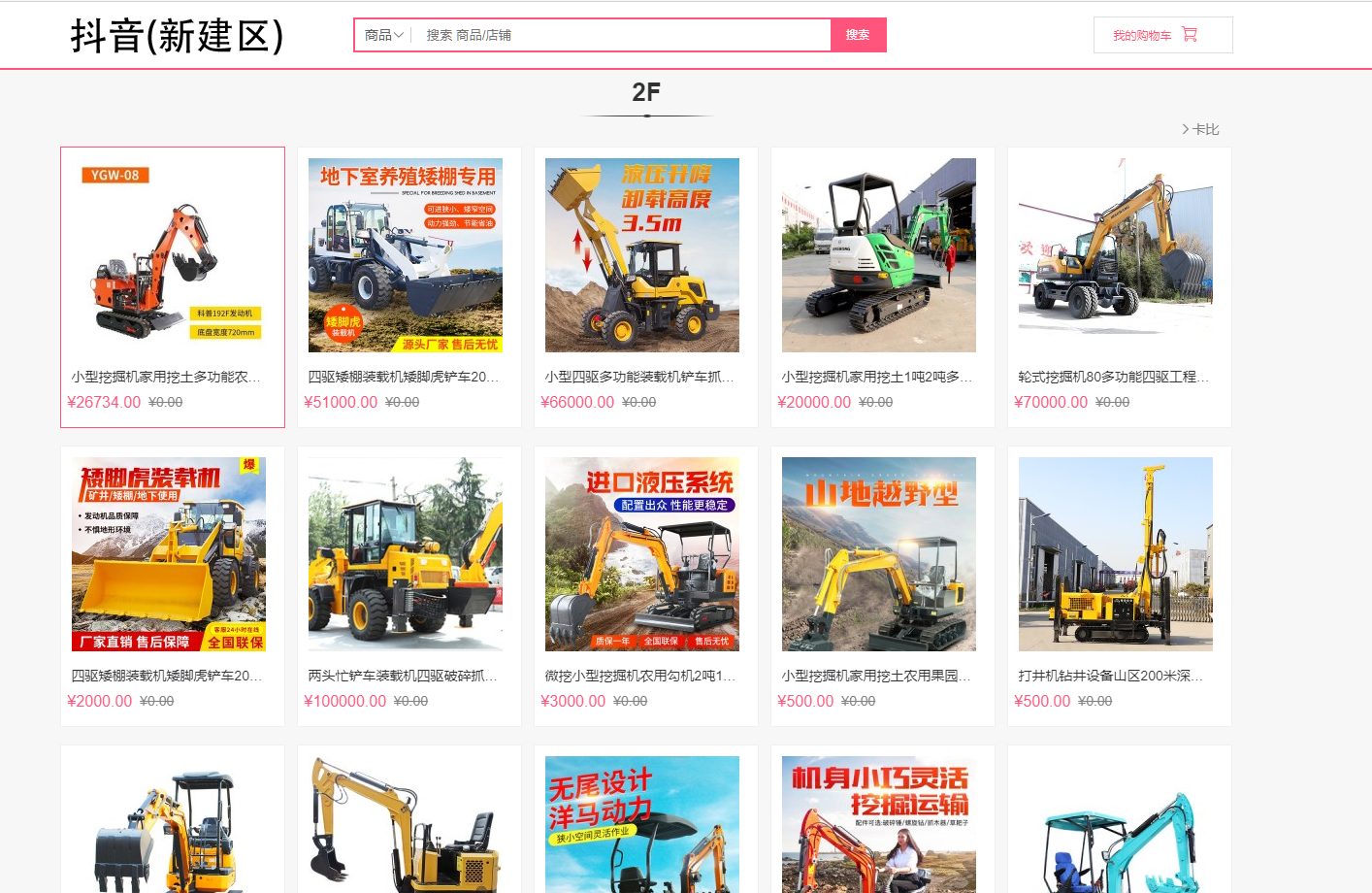Image resolution: width=1372 pixels, height=893 pixels.
Task: Click the 抖音(新建区) store title
Action: click(177, 36)
